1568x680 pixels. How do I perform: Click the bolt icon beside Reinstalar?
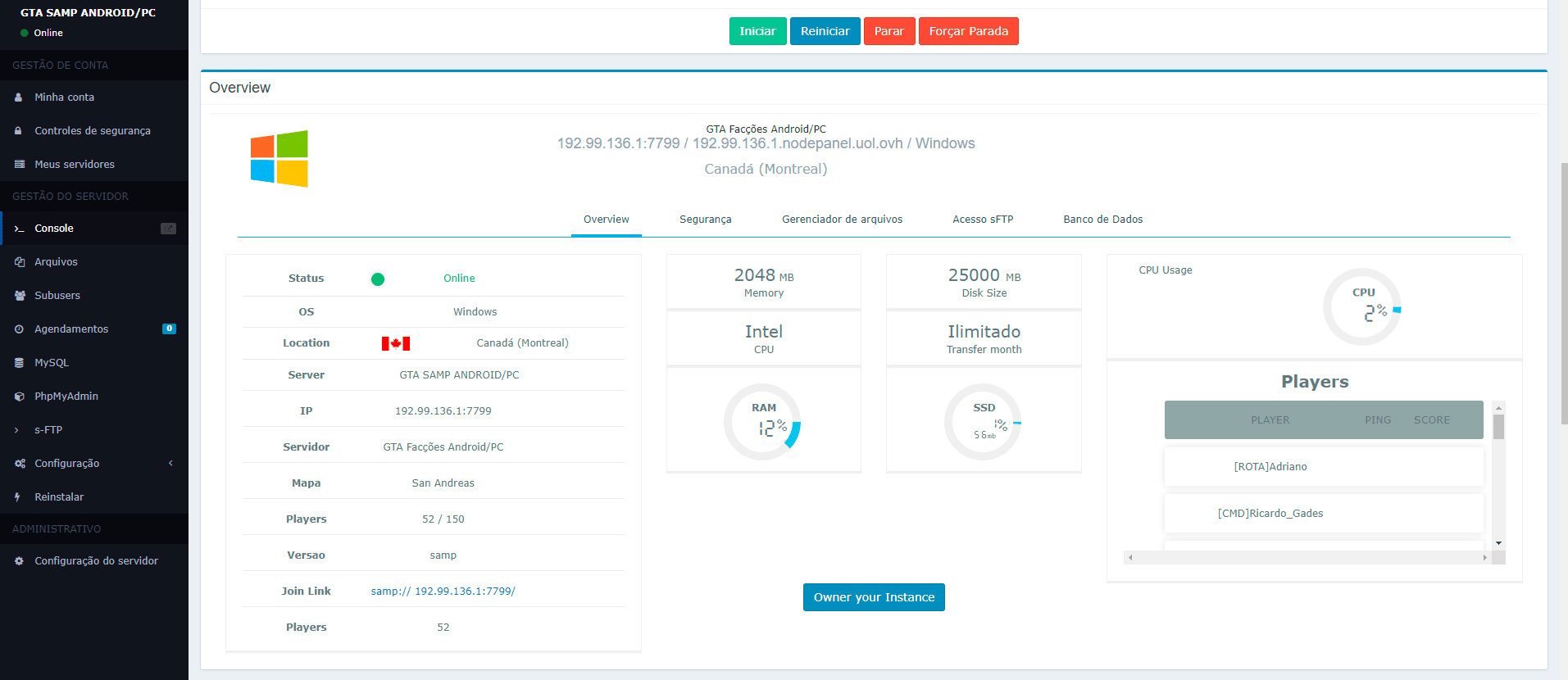(18, 497)
